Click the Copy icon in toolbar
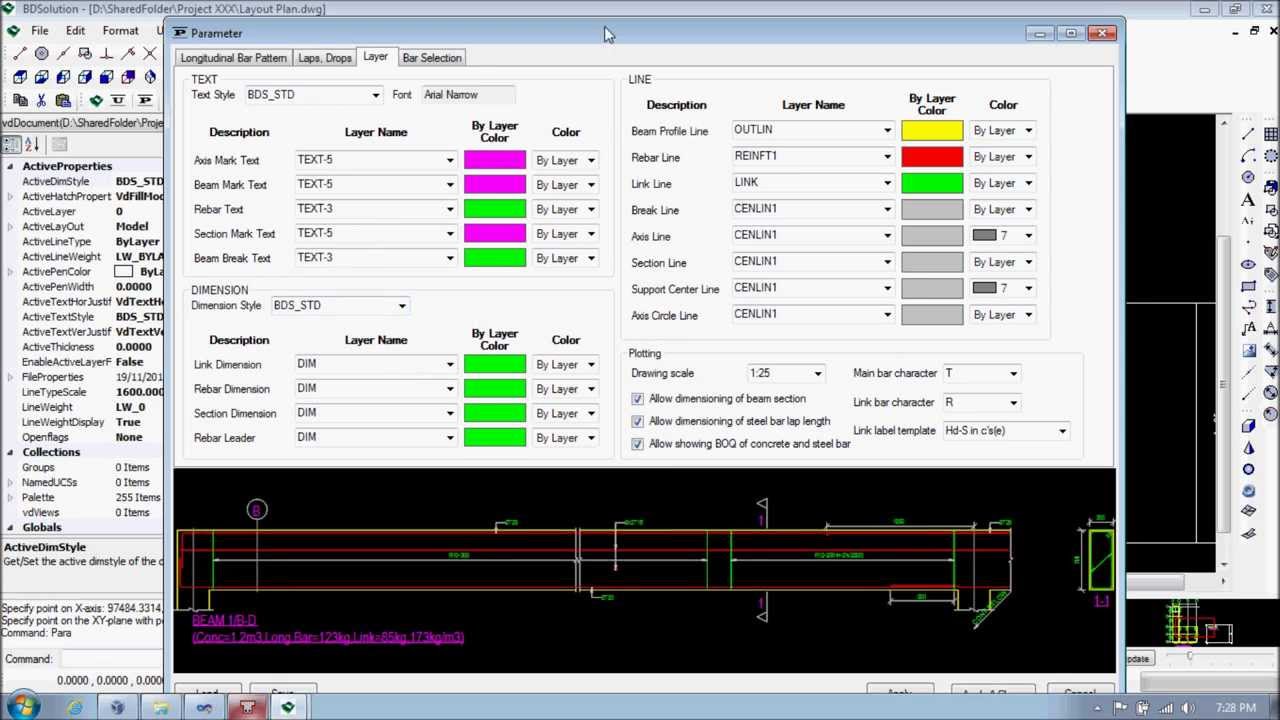This screenshot has width=1280, height=720. coord(20,100)
